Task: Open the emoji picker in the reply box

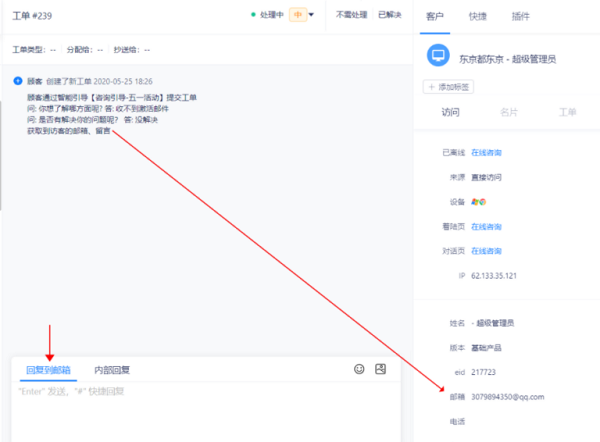Action: coord(359,369)
